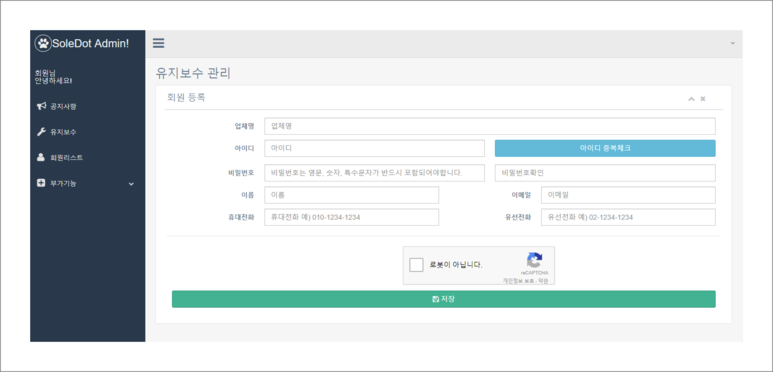This screenshot has height=372, width=773.
Task: Toggle the hamburger menu icon
Action: click(158, 43)
